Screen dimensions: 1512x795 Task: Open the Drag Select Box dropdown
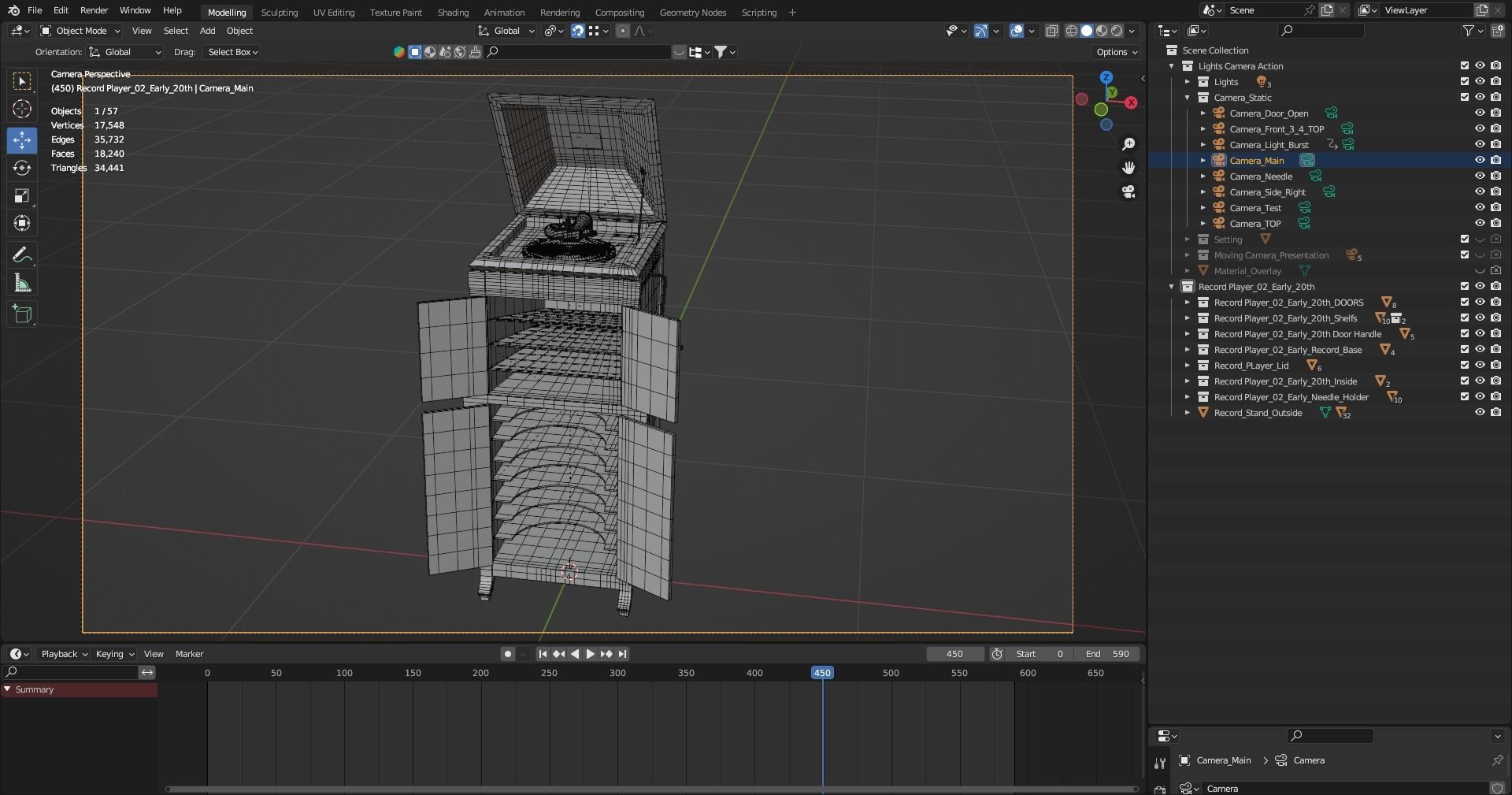pyautogui.click(x=232, y=52)
